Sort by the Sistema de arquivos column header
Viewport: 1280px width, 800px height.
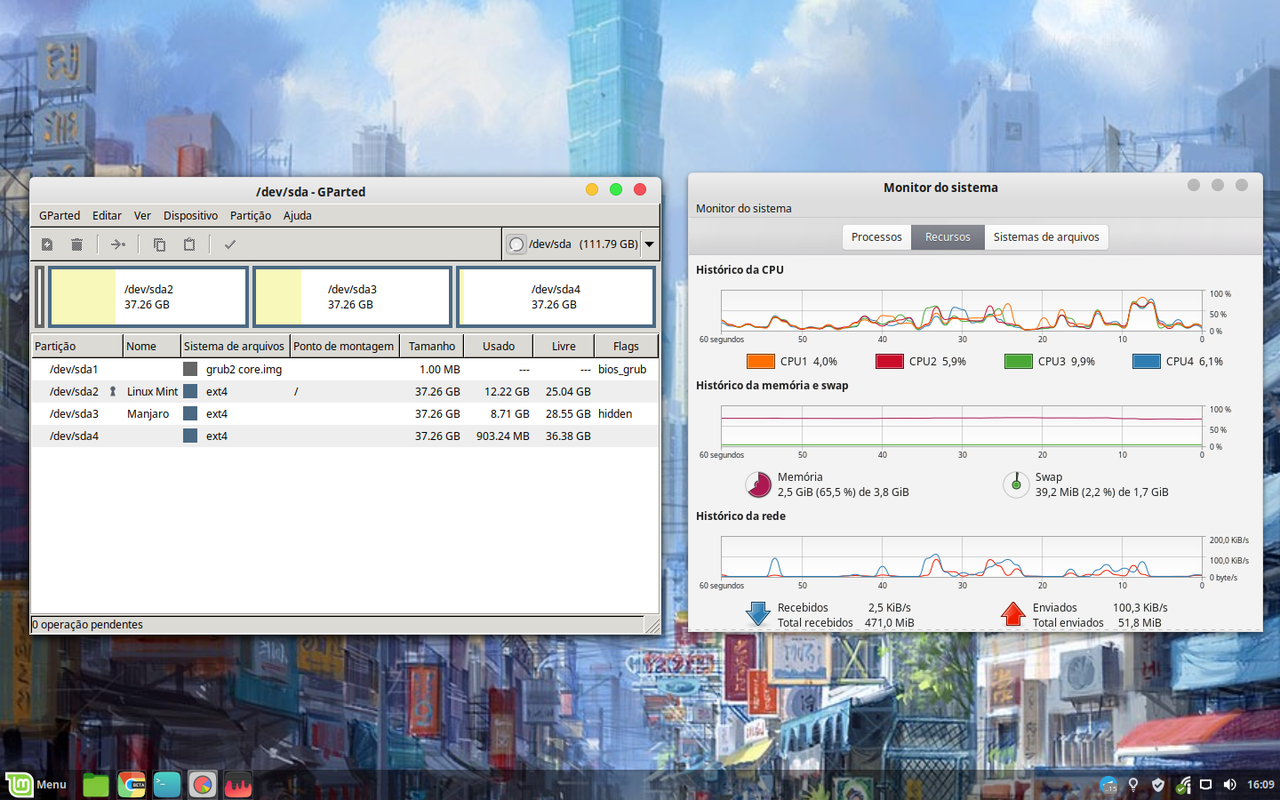235,346
